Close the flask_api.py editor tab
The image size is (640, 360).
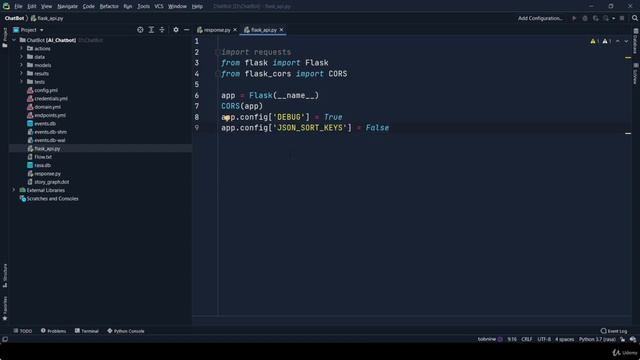tap(281, 30)
